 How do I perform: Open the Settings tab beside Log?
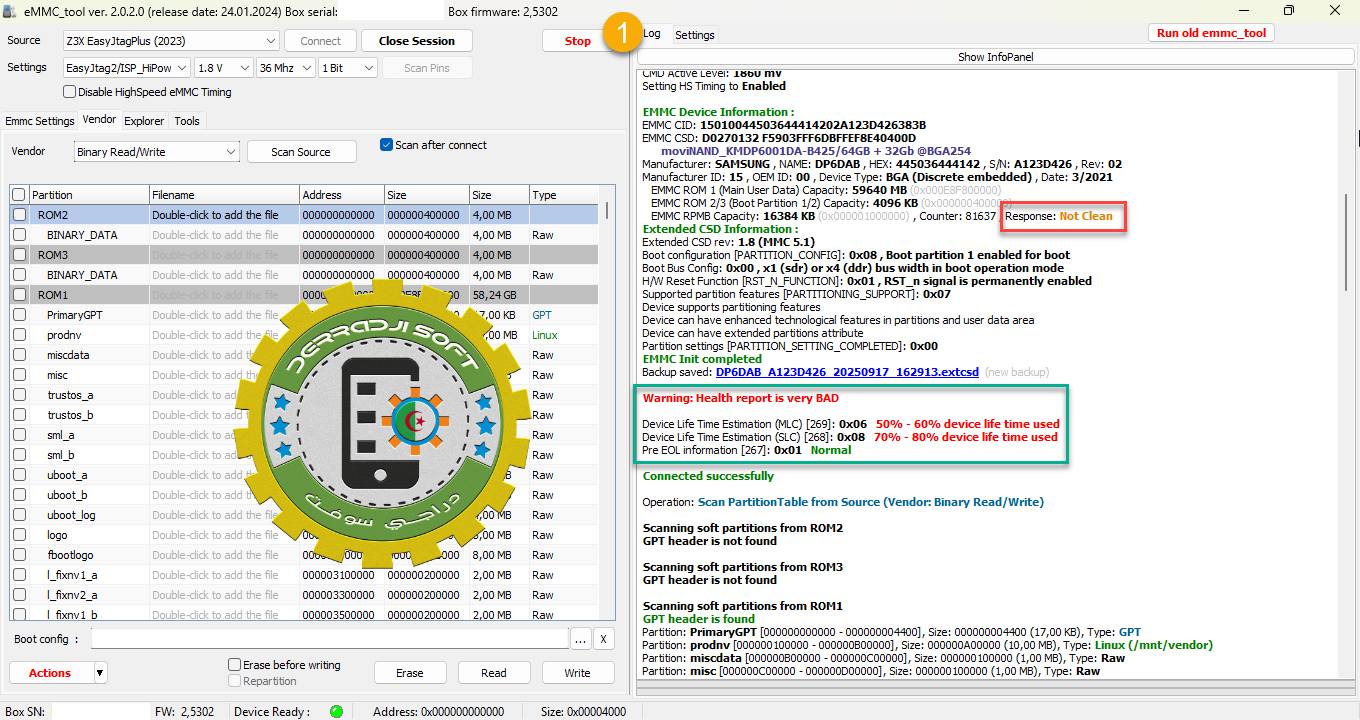[695, 35]
